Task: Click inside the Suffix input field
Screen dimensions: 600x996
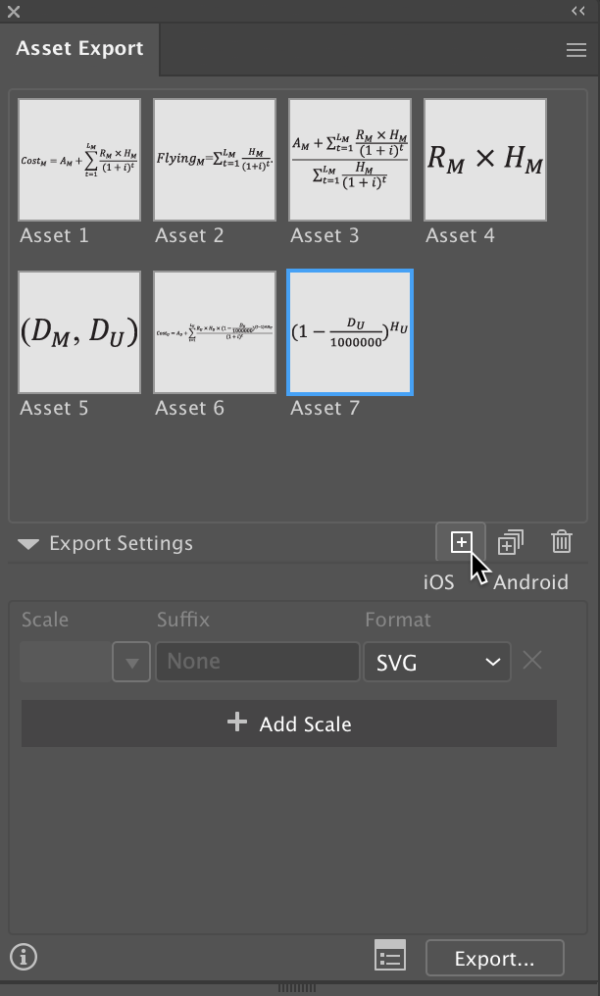Action: [x=257, y=661]
